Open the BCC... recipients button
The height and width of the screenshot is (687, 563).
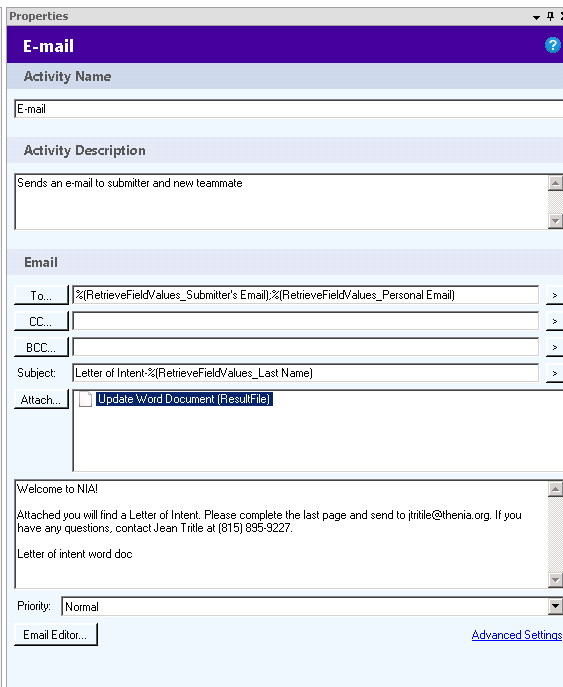(41, 347)
